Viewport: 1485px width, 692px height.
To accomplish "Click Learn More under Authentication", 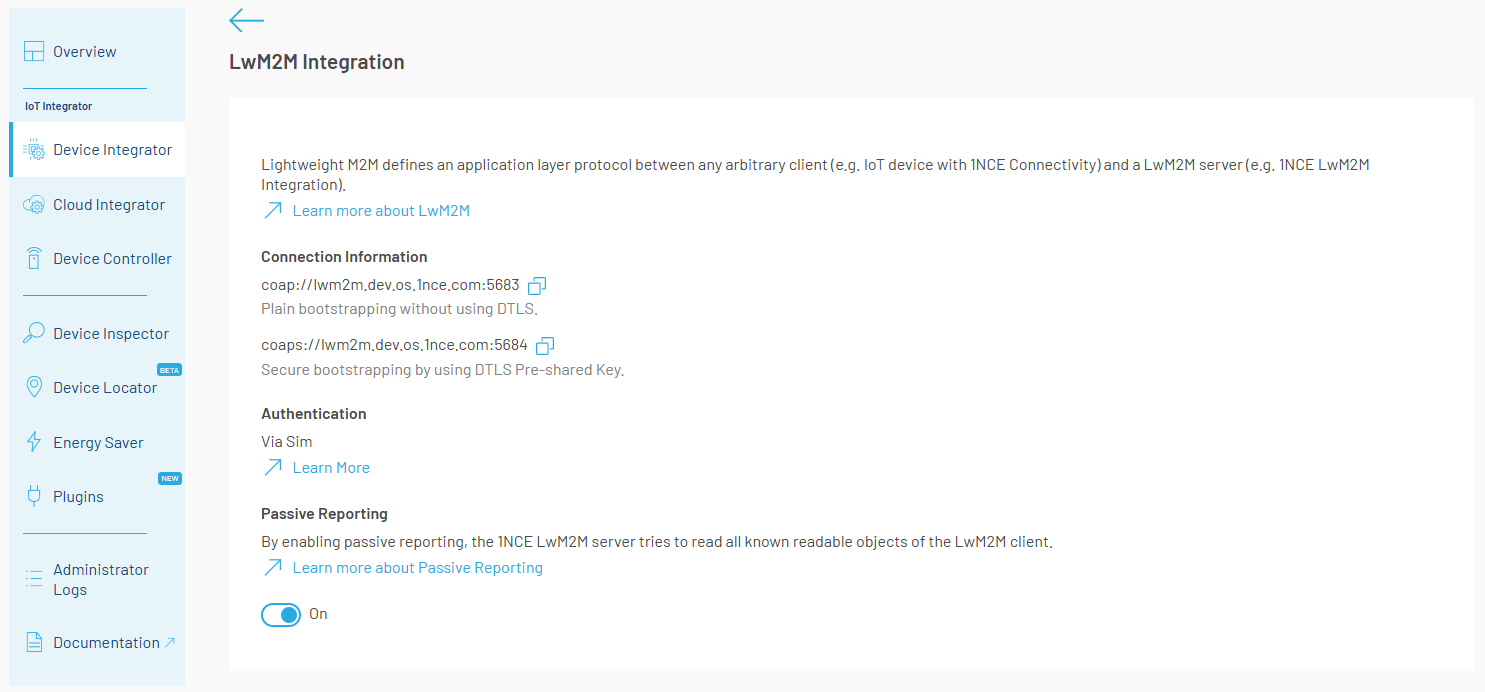I will point(331,467).
